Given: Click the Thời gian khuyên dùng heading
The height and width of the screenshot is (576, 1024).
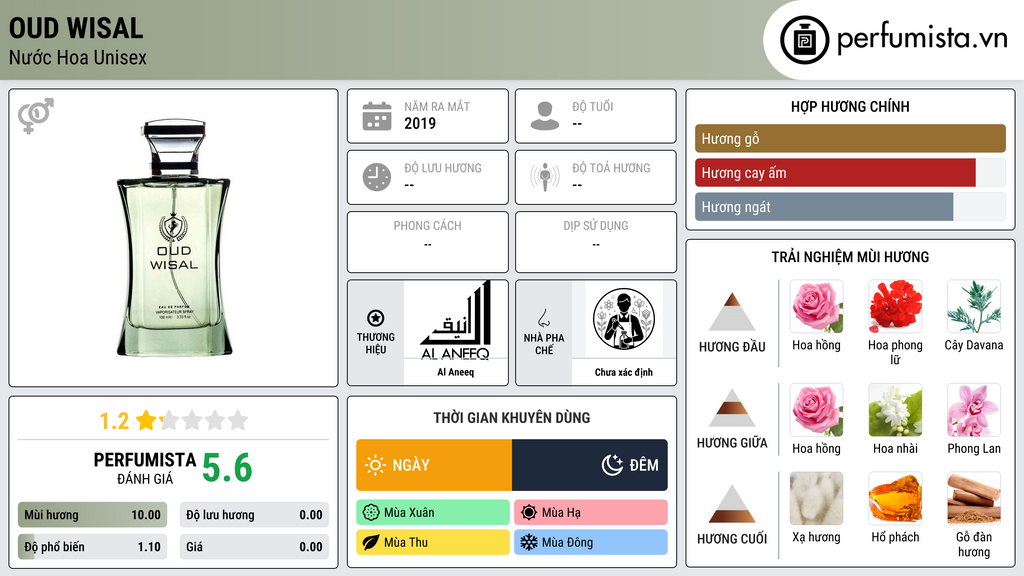Looking at the screenshot, I should [x=512, y=417].
